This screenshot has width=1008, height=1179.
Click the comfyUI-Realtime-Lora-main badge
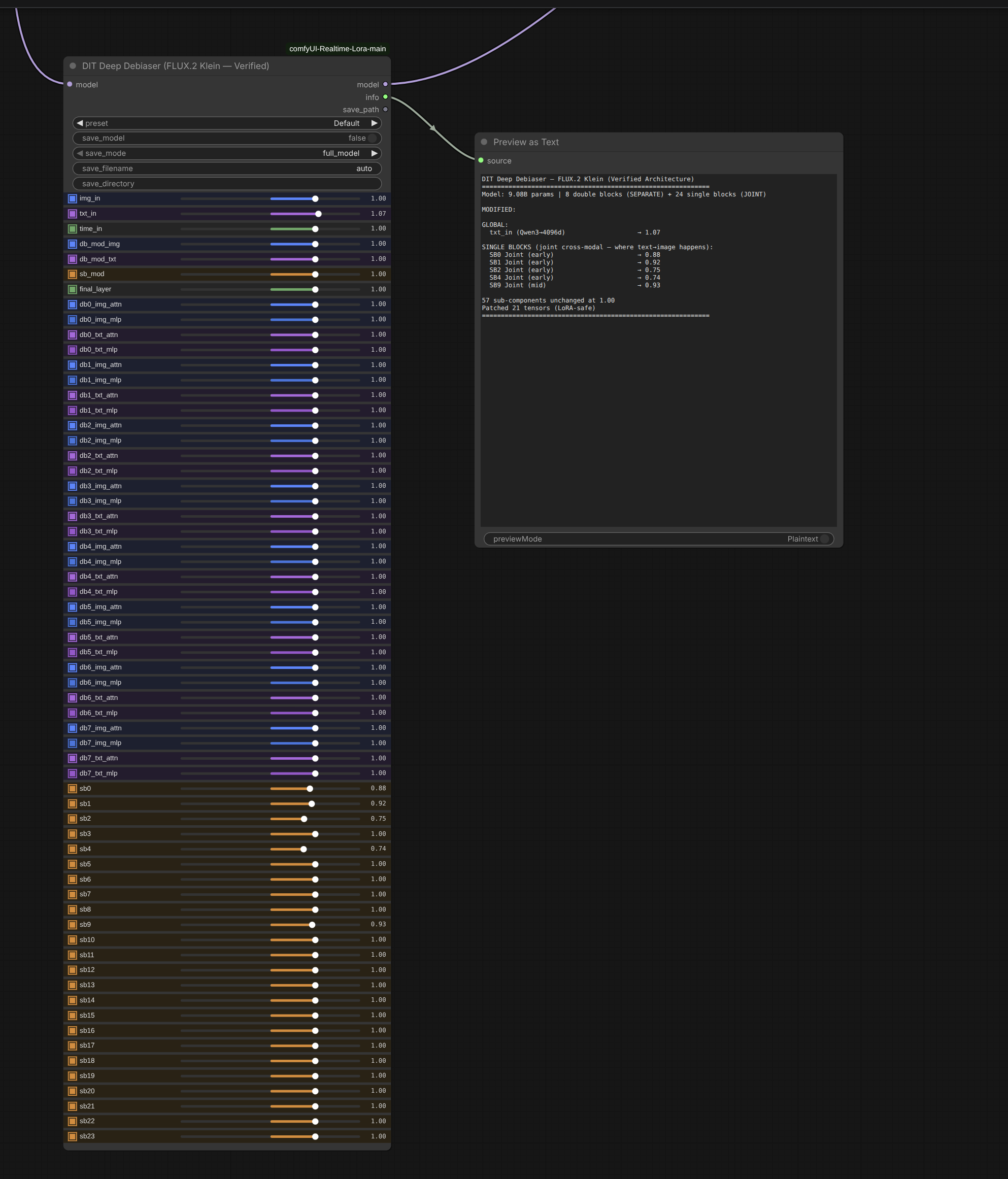pyautogui.click(x=337, y=49)
